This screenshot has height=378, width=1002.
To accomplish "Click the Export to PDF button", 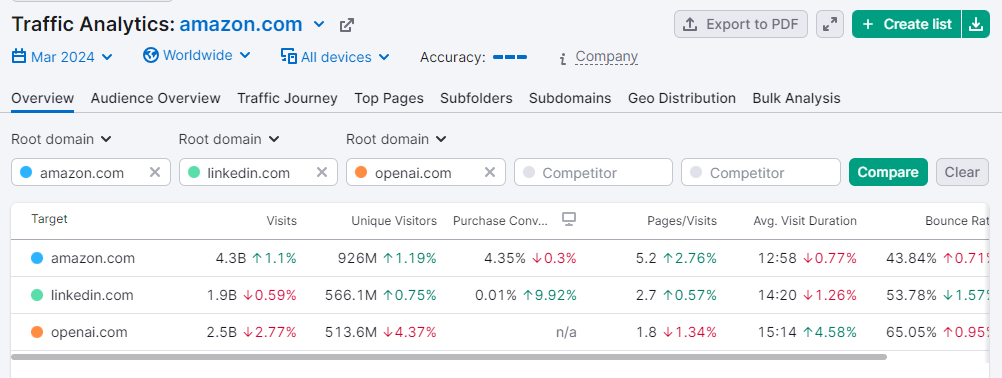I will pyautogui.click(x=741, y=24).
